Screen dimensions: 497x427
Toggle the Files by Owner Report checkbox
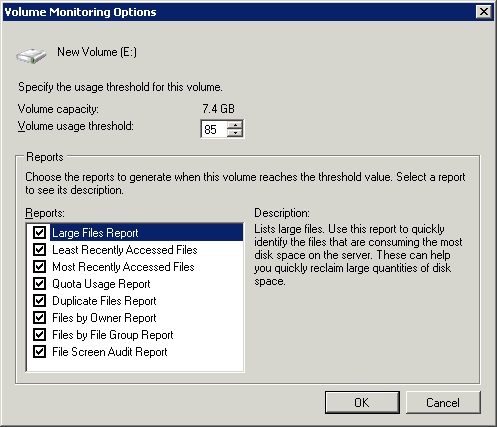[39, 317]
